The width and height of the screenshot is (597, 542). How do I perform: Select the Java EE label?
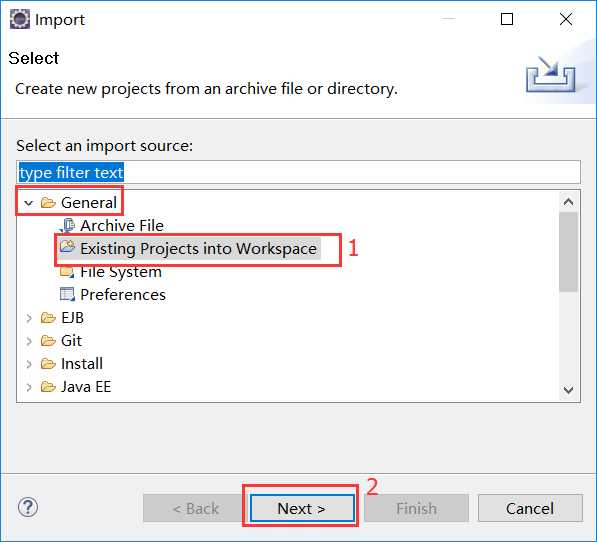[x=86, y=387]
